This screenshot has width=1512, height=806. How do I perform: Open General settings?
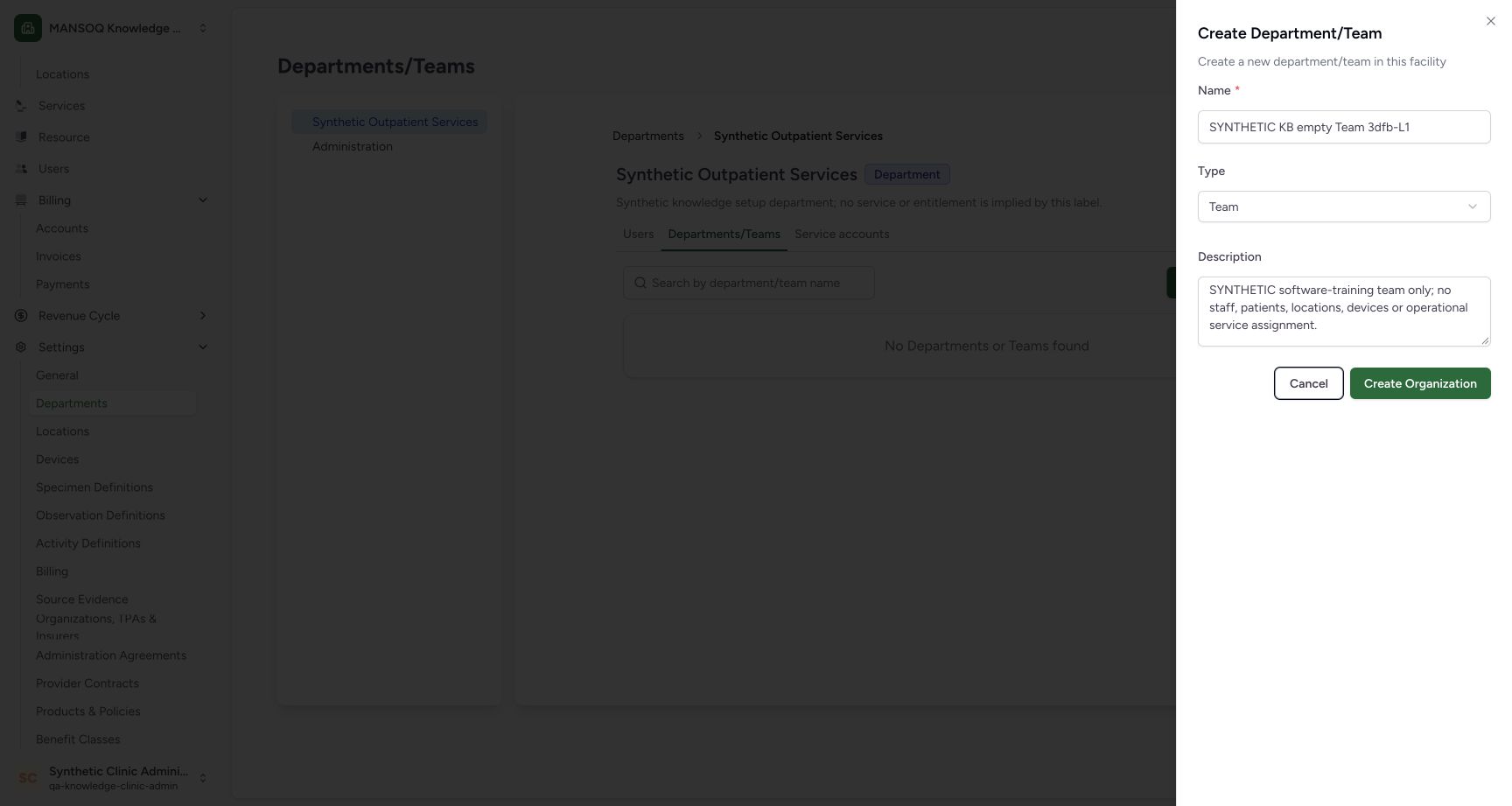(x=57, y=375)
